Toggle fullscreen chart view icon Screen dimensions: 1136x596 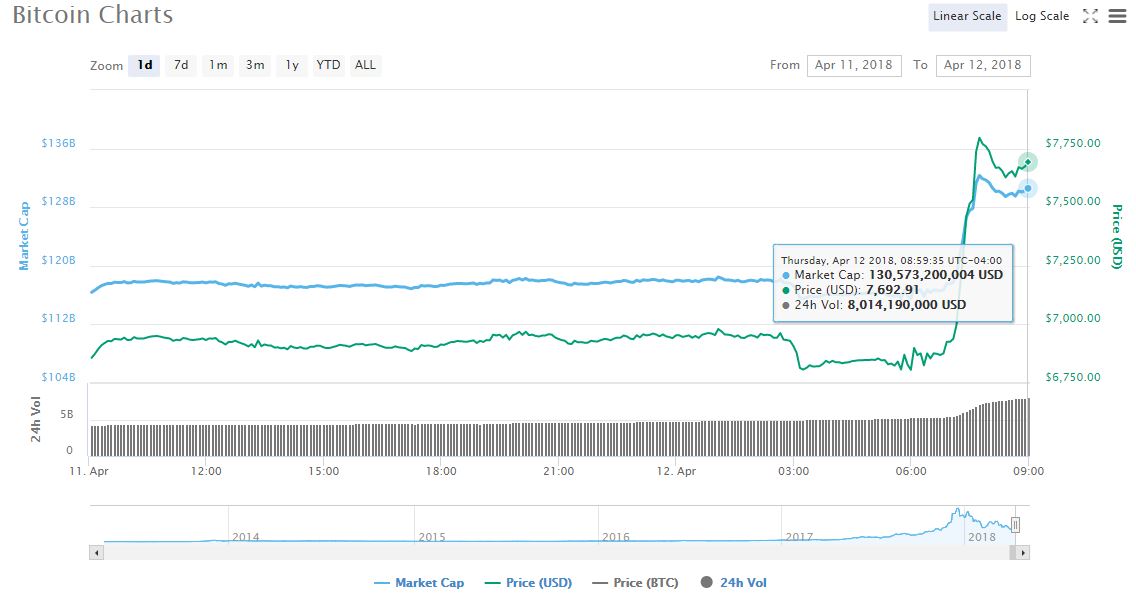[1090, 16]
